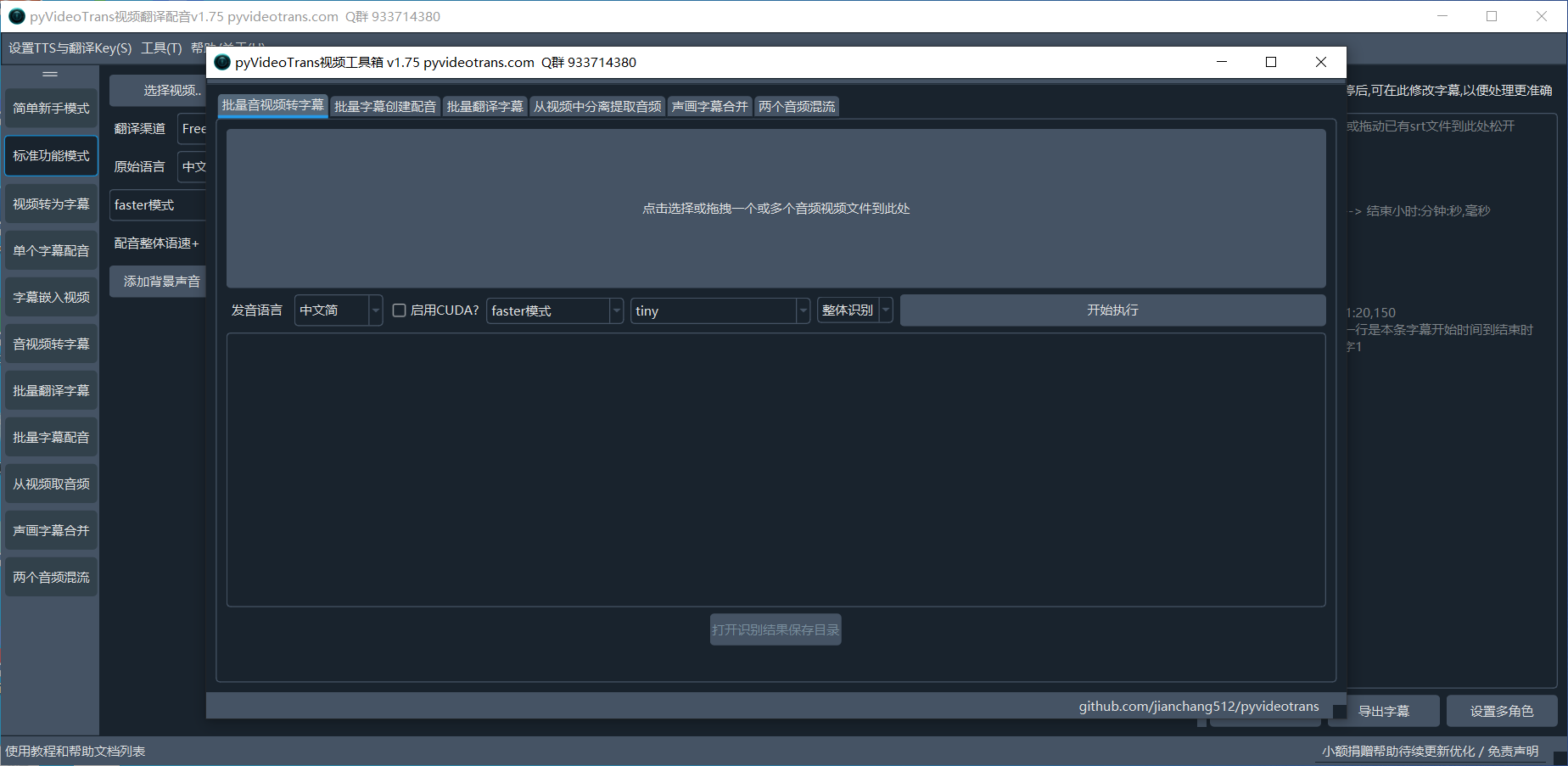Go to the 声画字幕合并 tab
Viewport: 1568px width, 766px height.
(710, 107)
